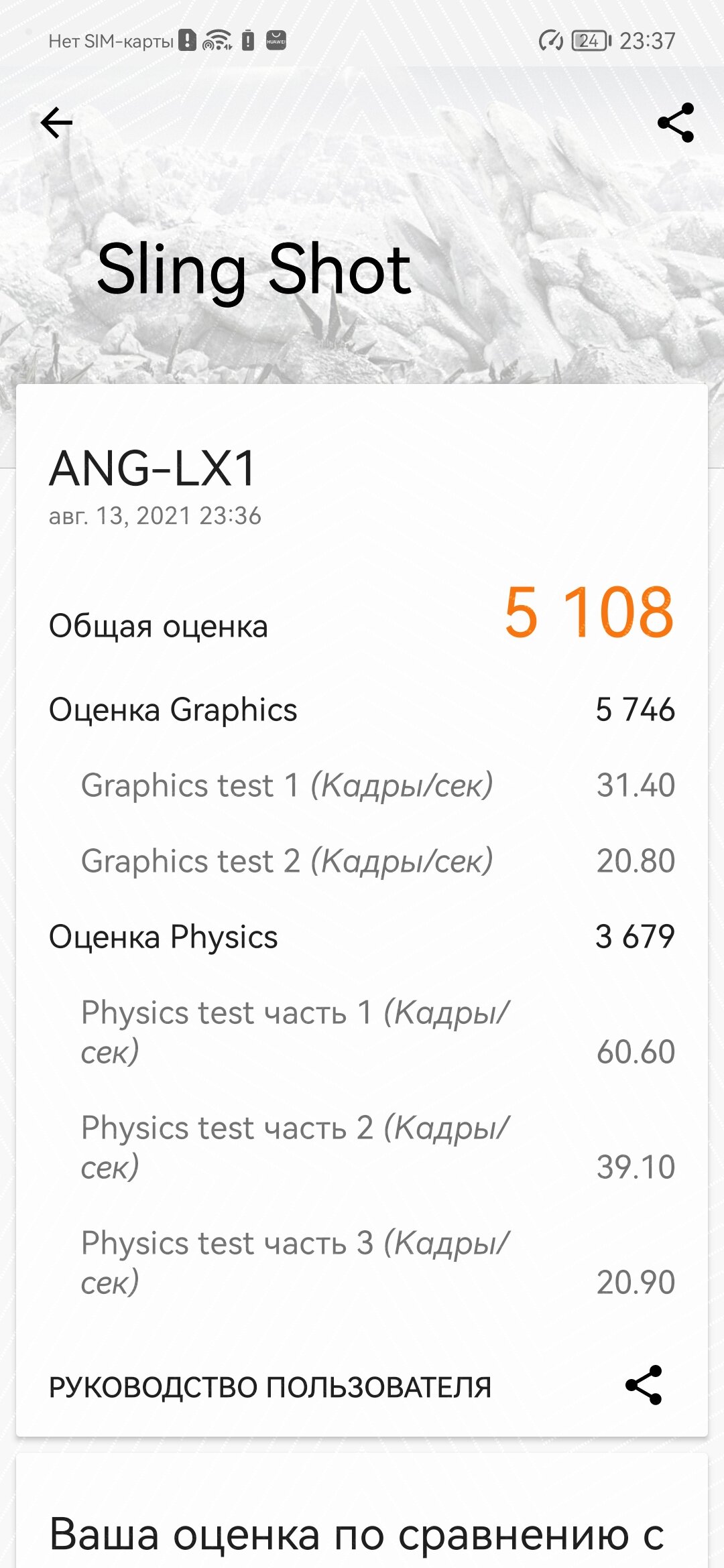
Task: Tap the Ваша оценка по сравнению heading
Action: pyautogui.click(x=357, y=1534)
